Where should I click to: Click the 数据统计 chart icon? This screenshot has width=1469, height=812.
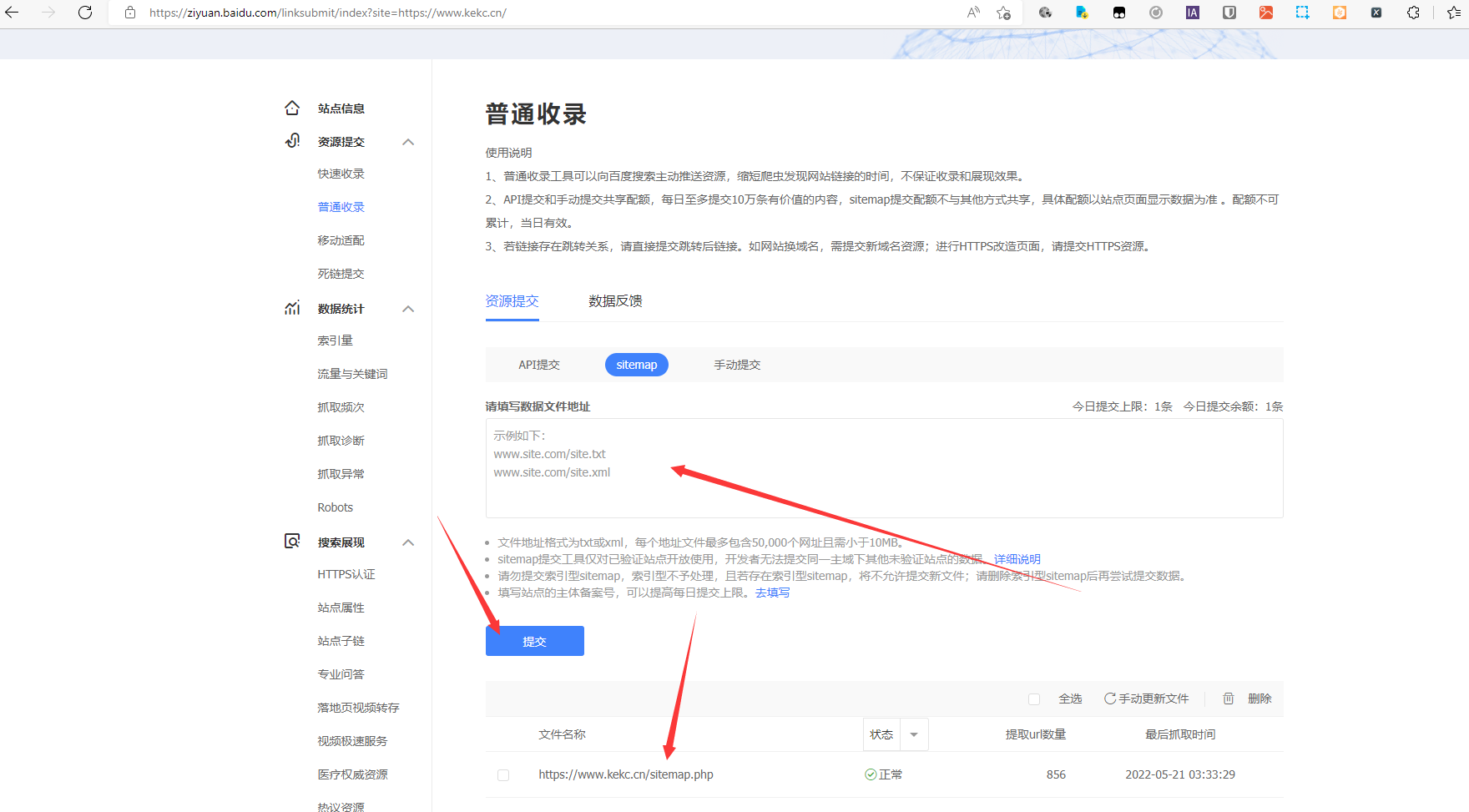(x=292, y=309)
